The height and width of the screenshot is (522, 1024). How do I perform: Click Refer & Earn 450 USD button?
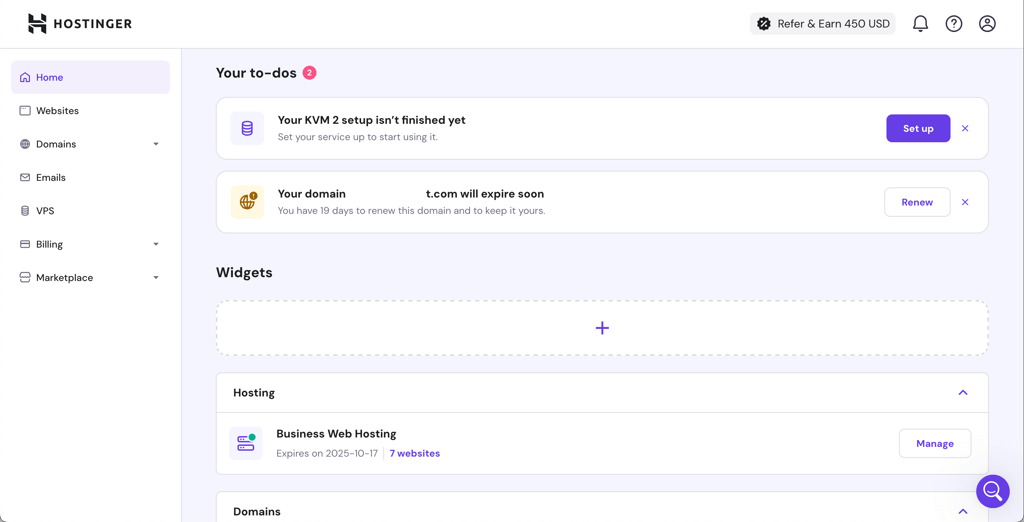(x=822, y=24)
